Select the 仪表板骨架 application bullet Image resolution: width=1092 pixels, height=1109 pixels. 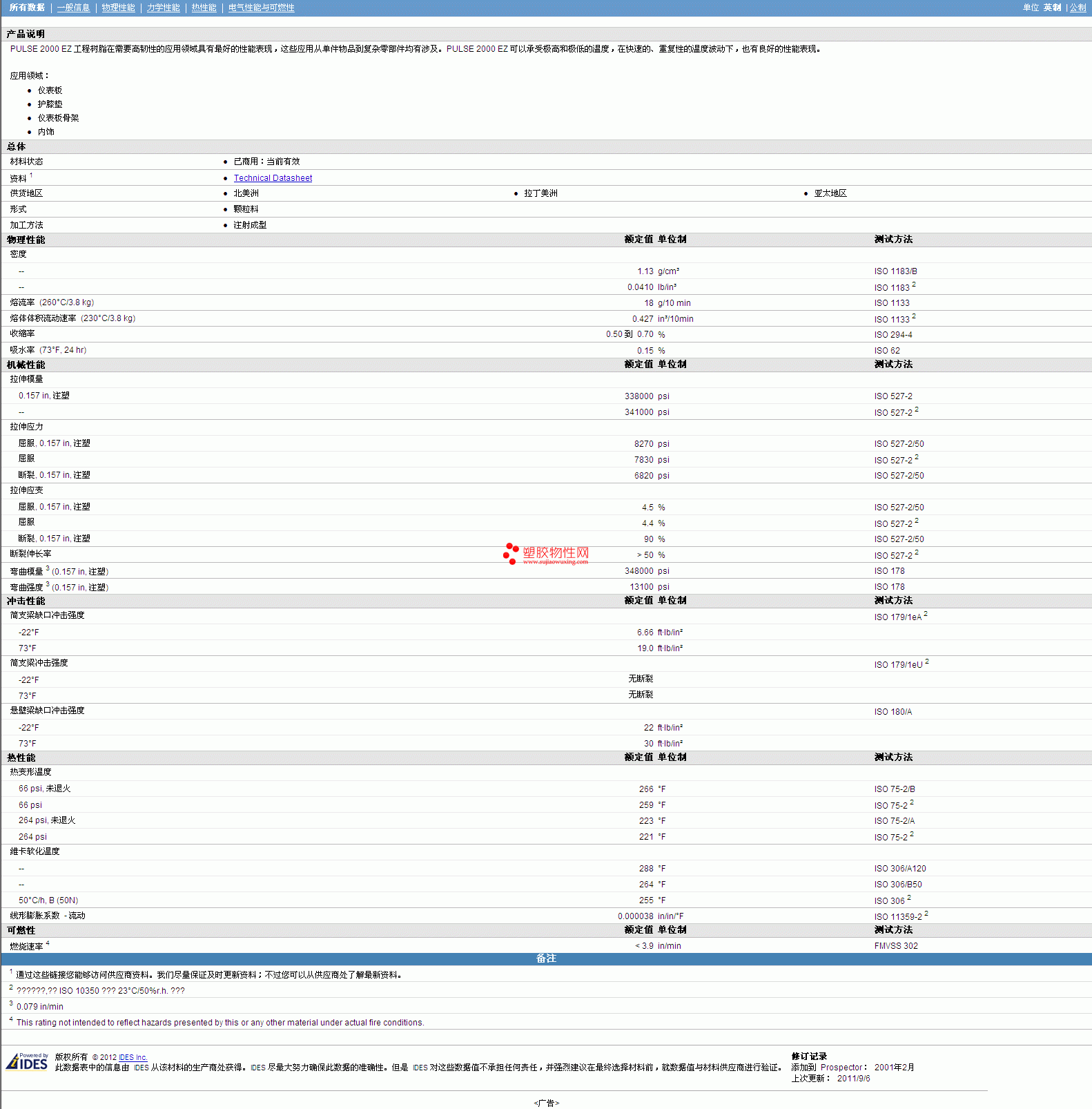tap(58, 118)
